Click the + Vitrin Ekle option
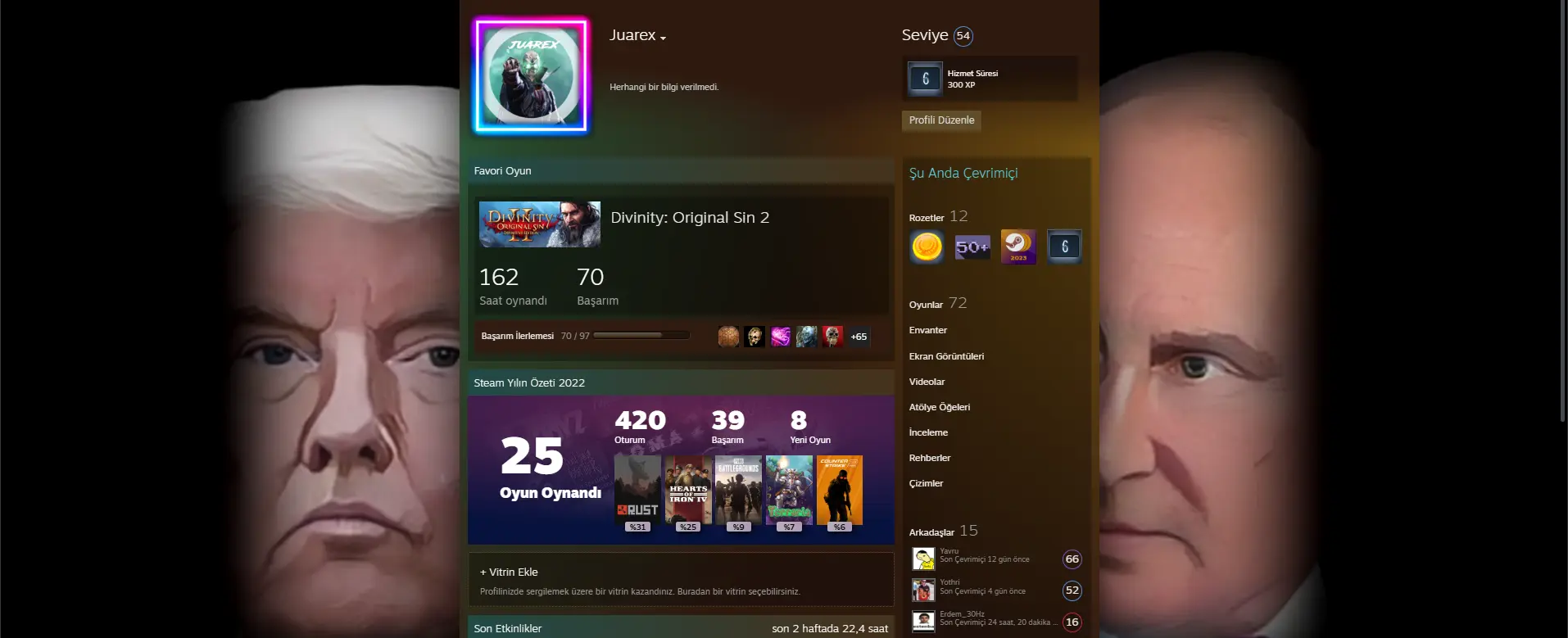The height and width of the screenshot is (638, 1568). (x=509, y=572)
